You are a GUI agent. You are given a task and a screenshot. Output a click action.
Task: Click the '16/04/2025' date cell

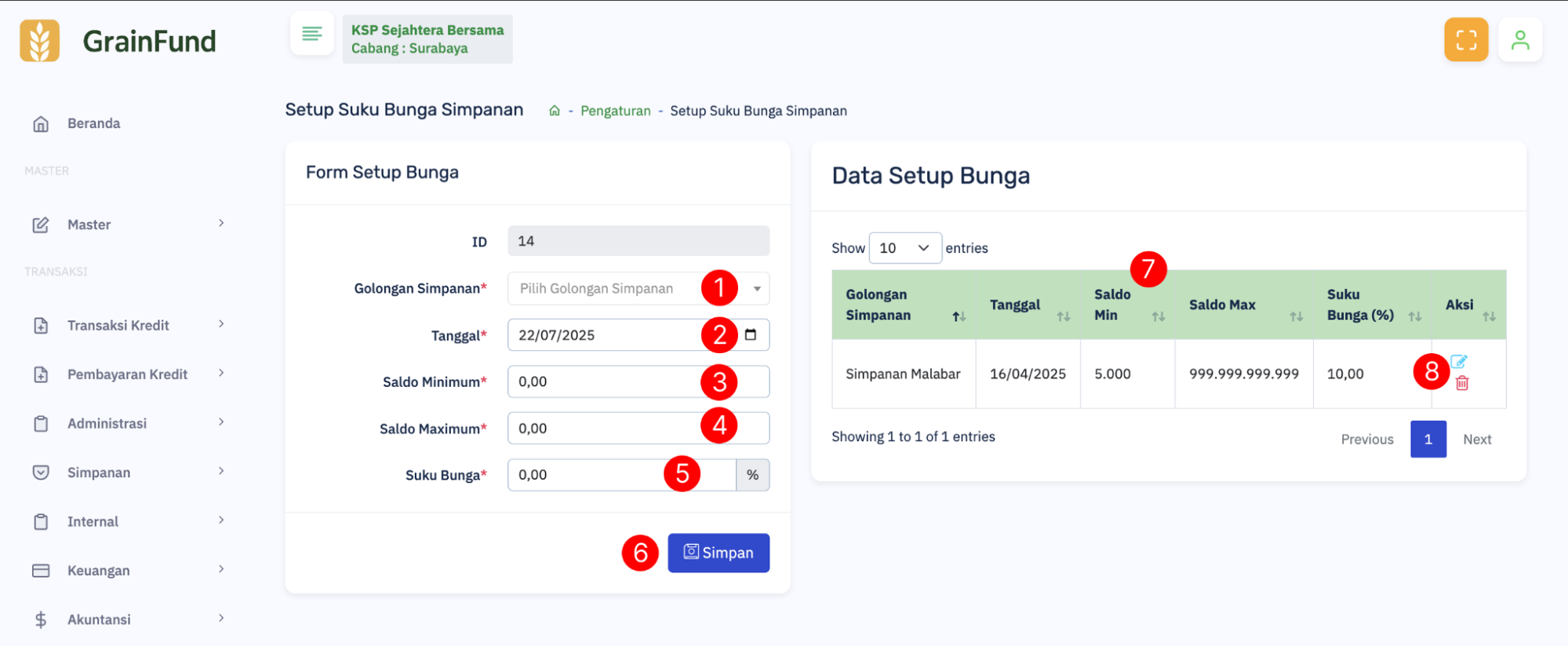coord(1028,374)
